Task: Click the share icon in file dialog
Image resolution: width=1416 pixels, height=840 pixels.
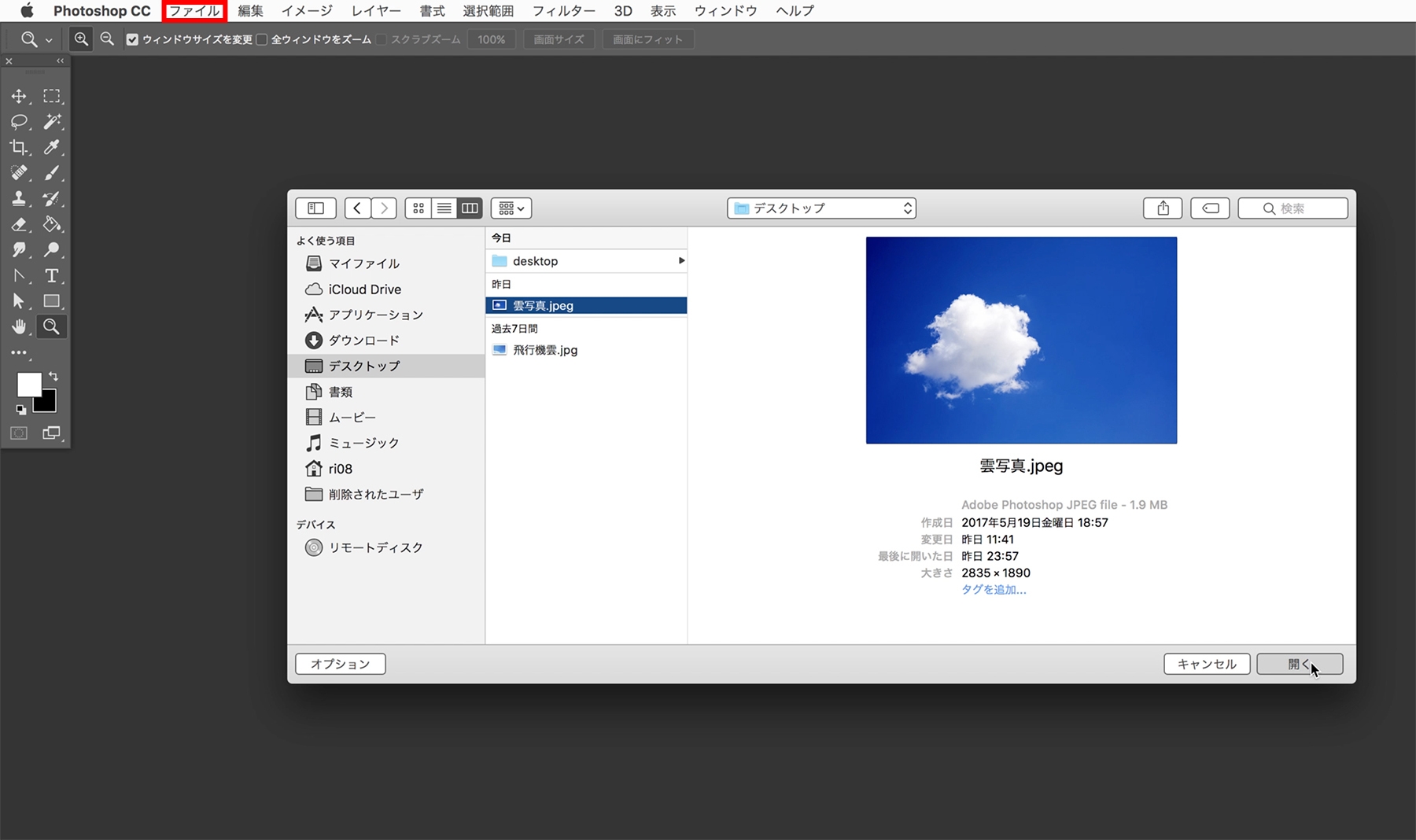Action: (x=1163, y=208)
